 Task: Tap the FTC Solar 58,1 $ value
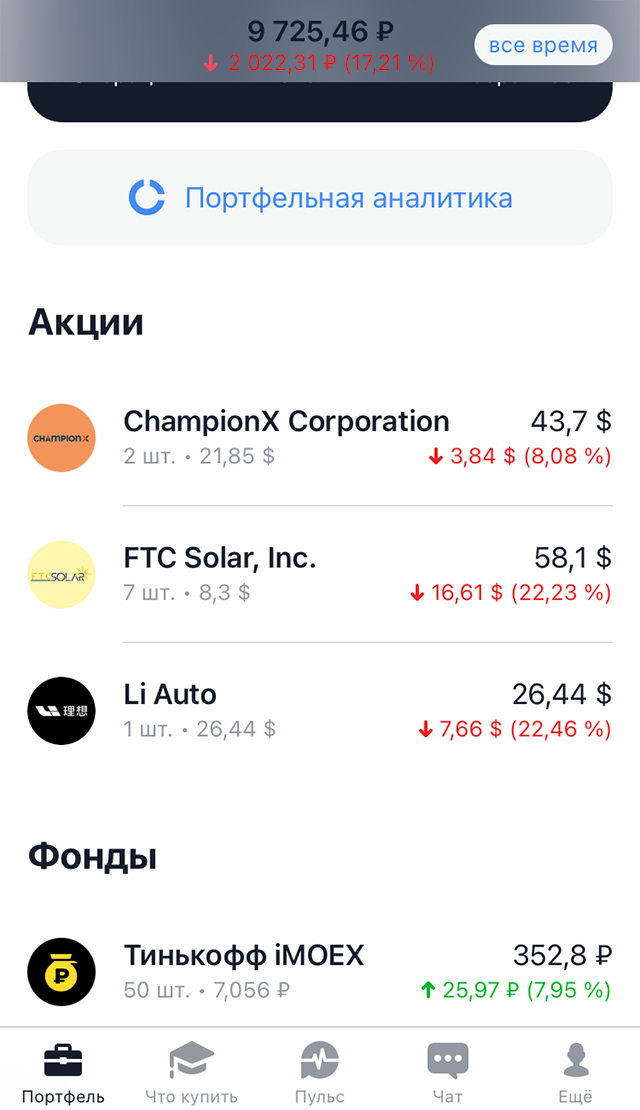[x=574, y=558]
